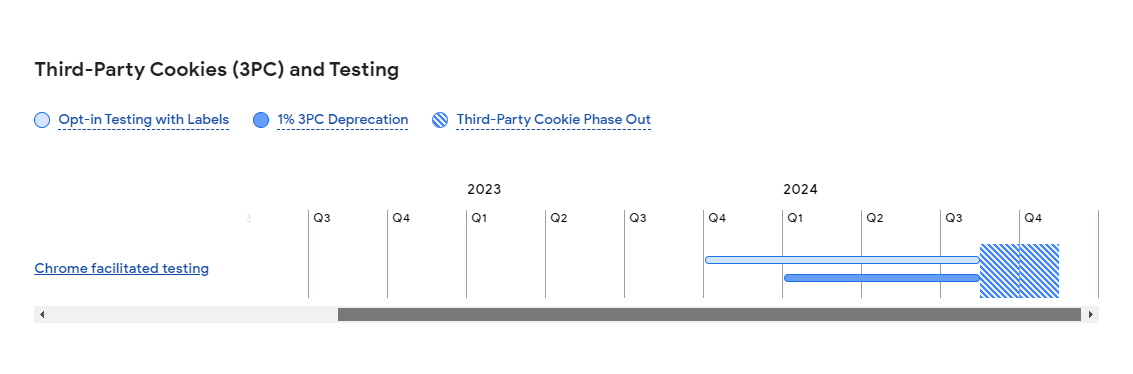Click the empty scrollbar track left of thumb
This screenshot has height=374, width=1133.
194,314
